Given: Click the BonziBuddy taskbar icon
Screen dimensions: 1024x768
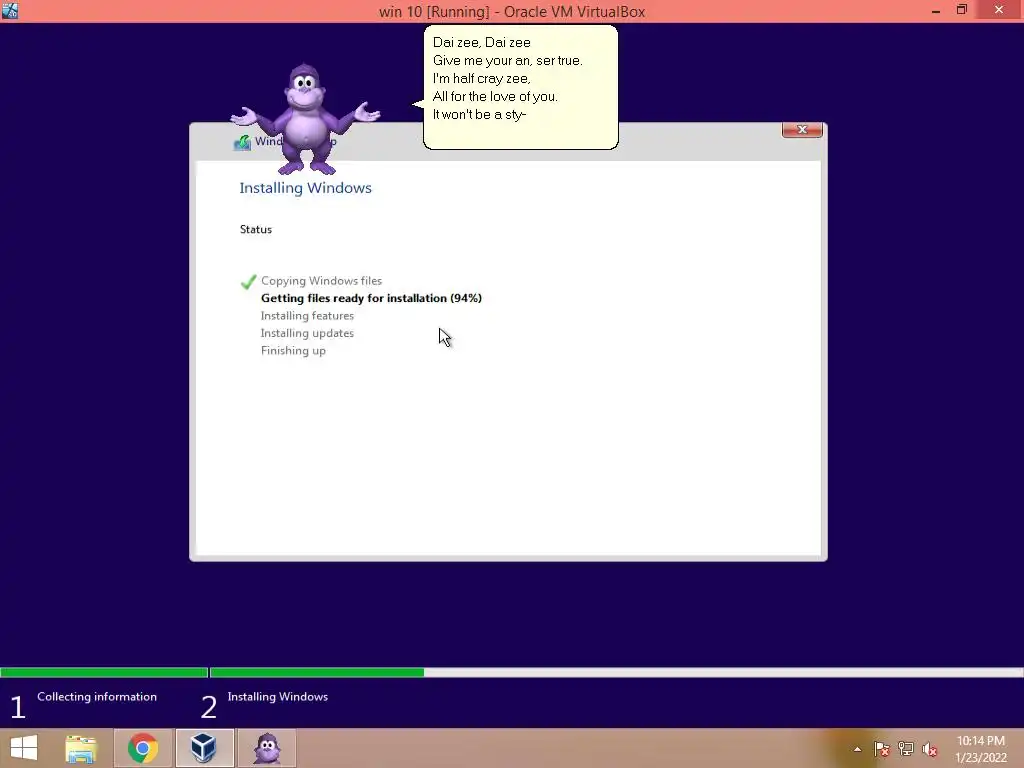Looking at the screenshot, I should [x=266, y=748].
